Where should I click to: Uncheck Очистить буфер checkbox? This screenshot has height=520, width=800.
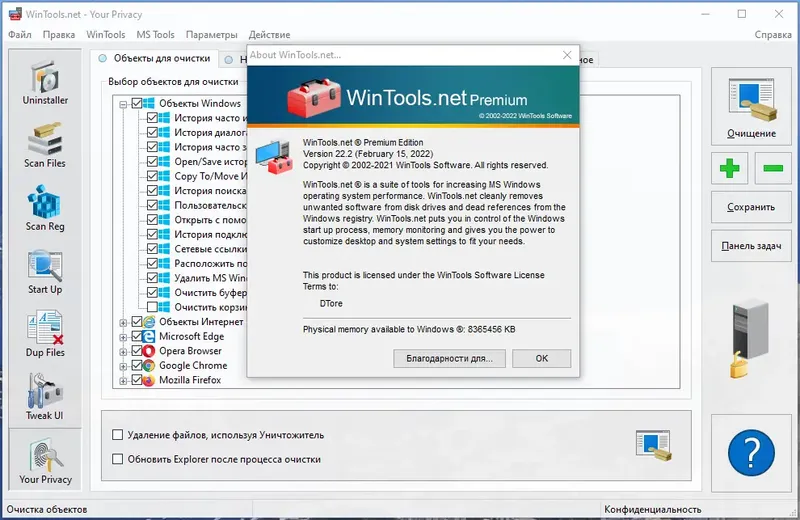point(152,292)
